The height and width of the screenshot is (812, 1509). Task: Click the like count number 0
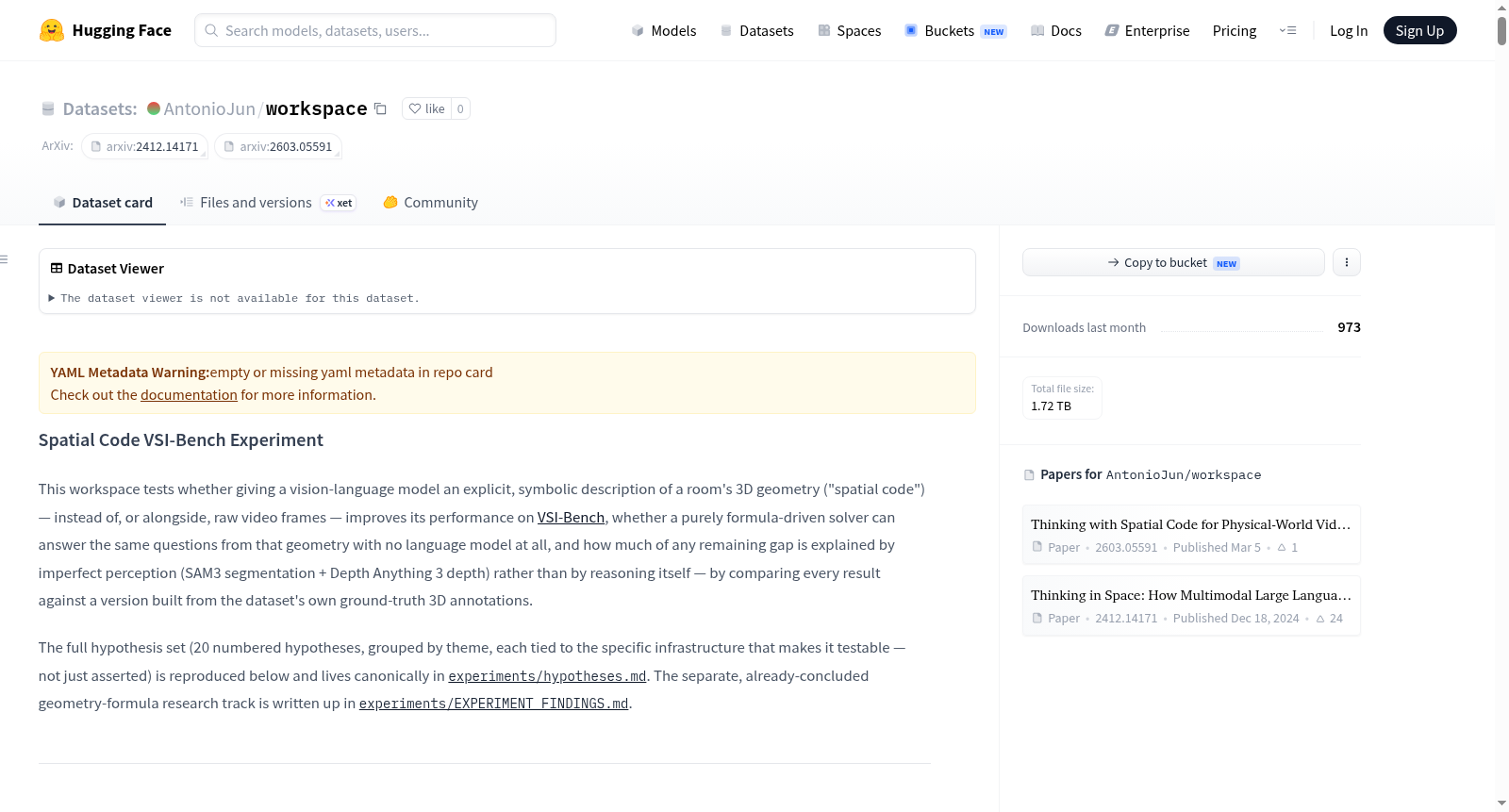[x=460, y=108]
